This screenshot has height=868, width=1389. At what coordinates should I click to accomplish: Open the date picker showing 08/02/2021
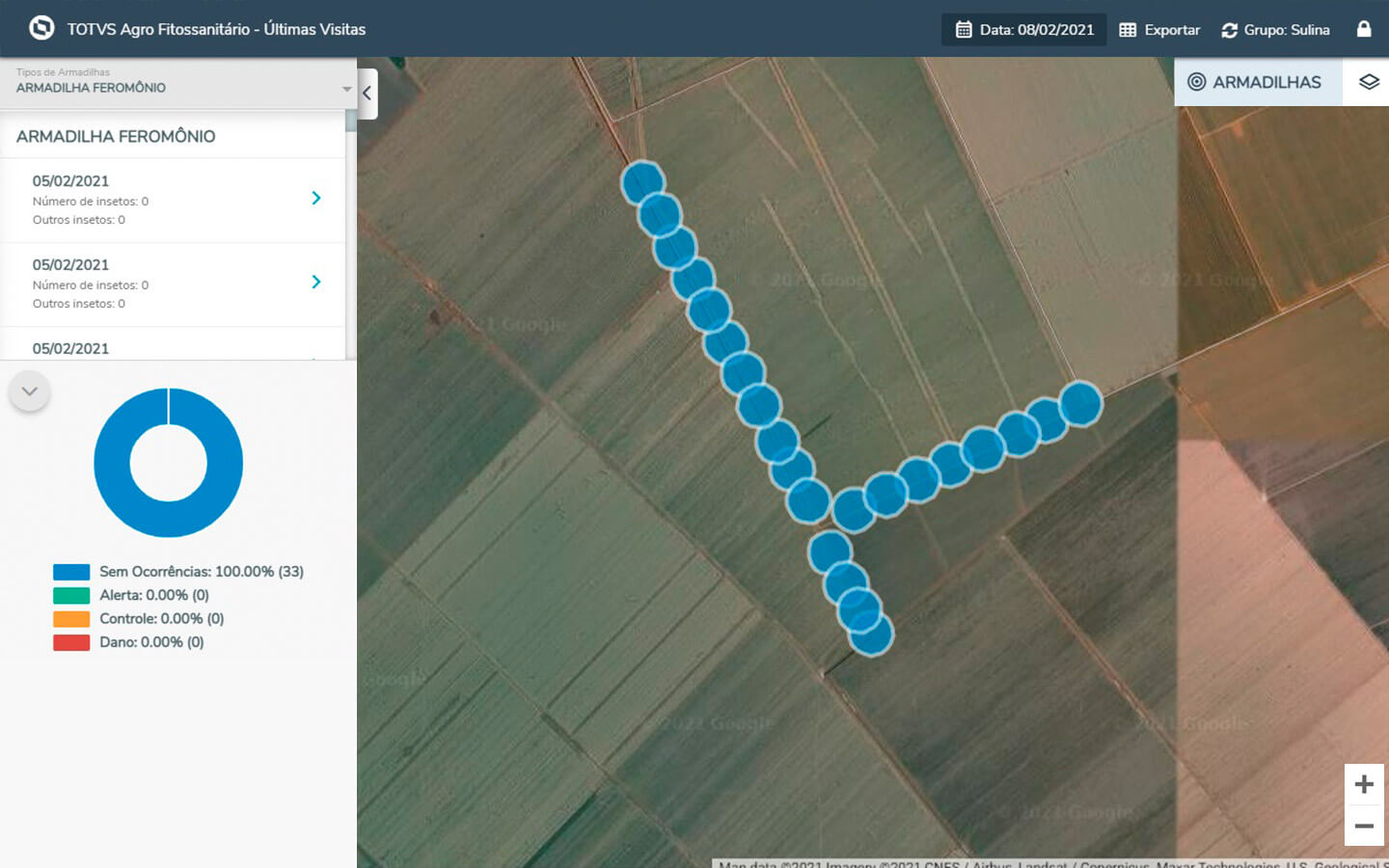1024,30
